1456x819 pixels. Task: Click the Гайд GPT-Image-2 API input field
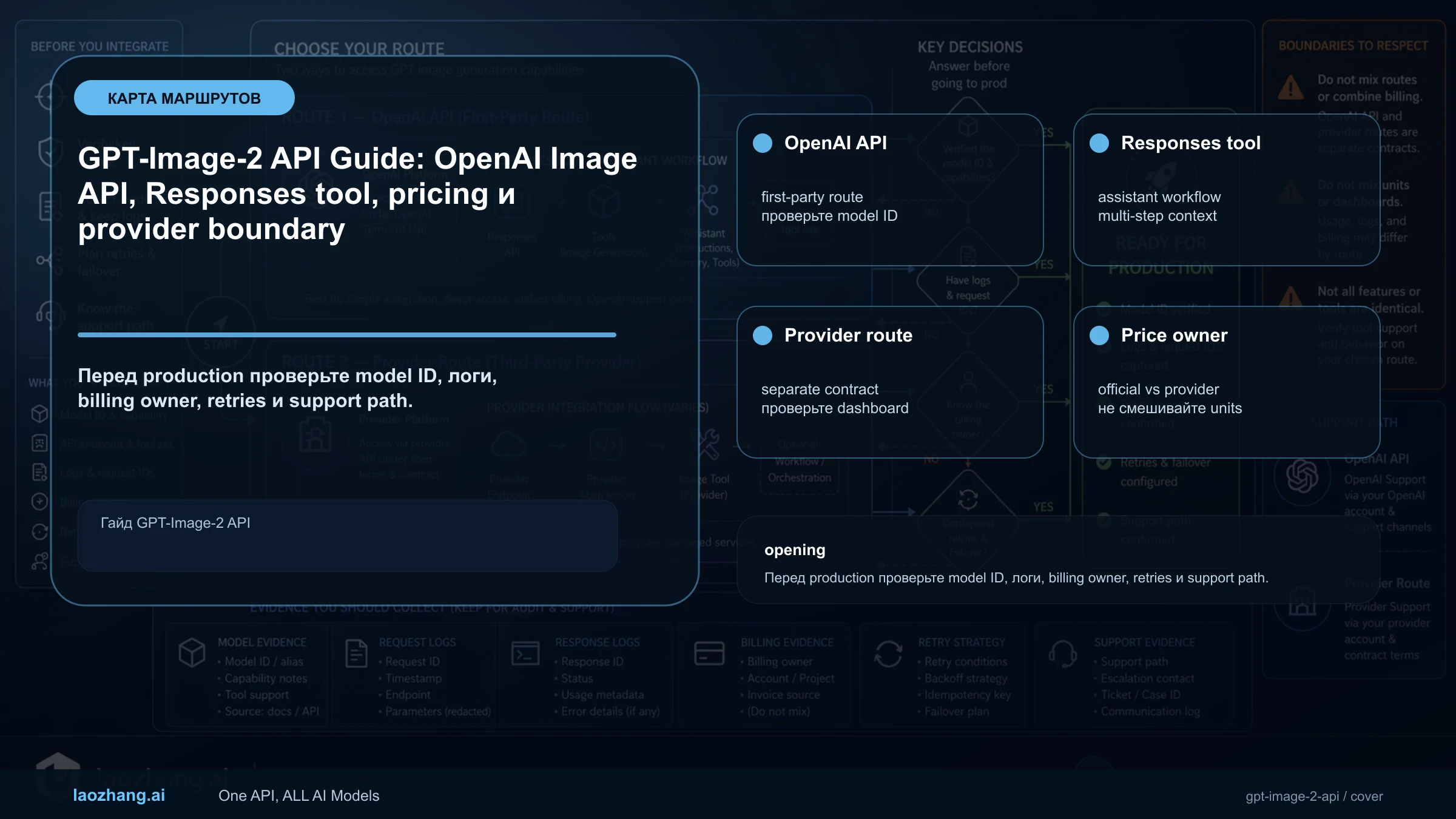(x=347, y=536)
